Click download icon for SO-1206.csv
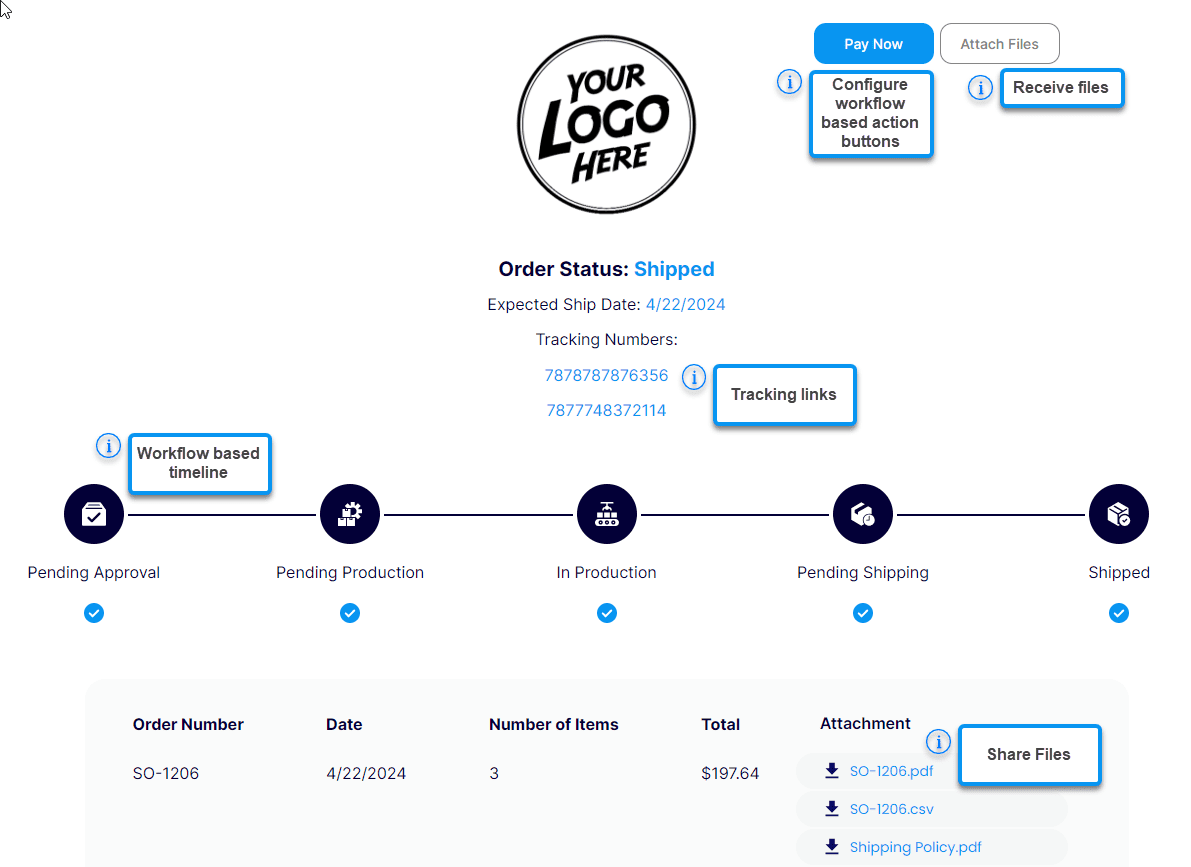 (x=832, y=809)
